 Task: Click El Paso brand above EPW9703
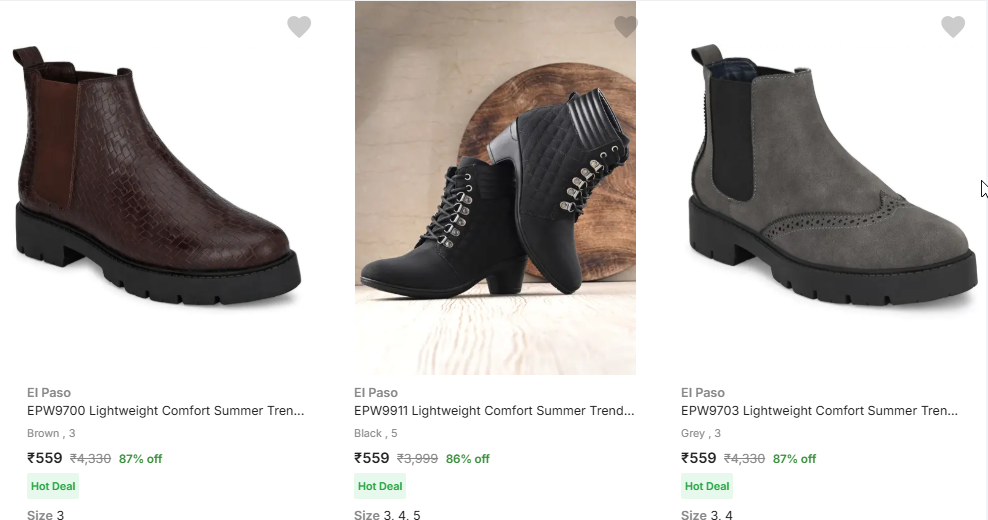tap(703, 393)
